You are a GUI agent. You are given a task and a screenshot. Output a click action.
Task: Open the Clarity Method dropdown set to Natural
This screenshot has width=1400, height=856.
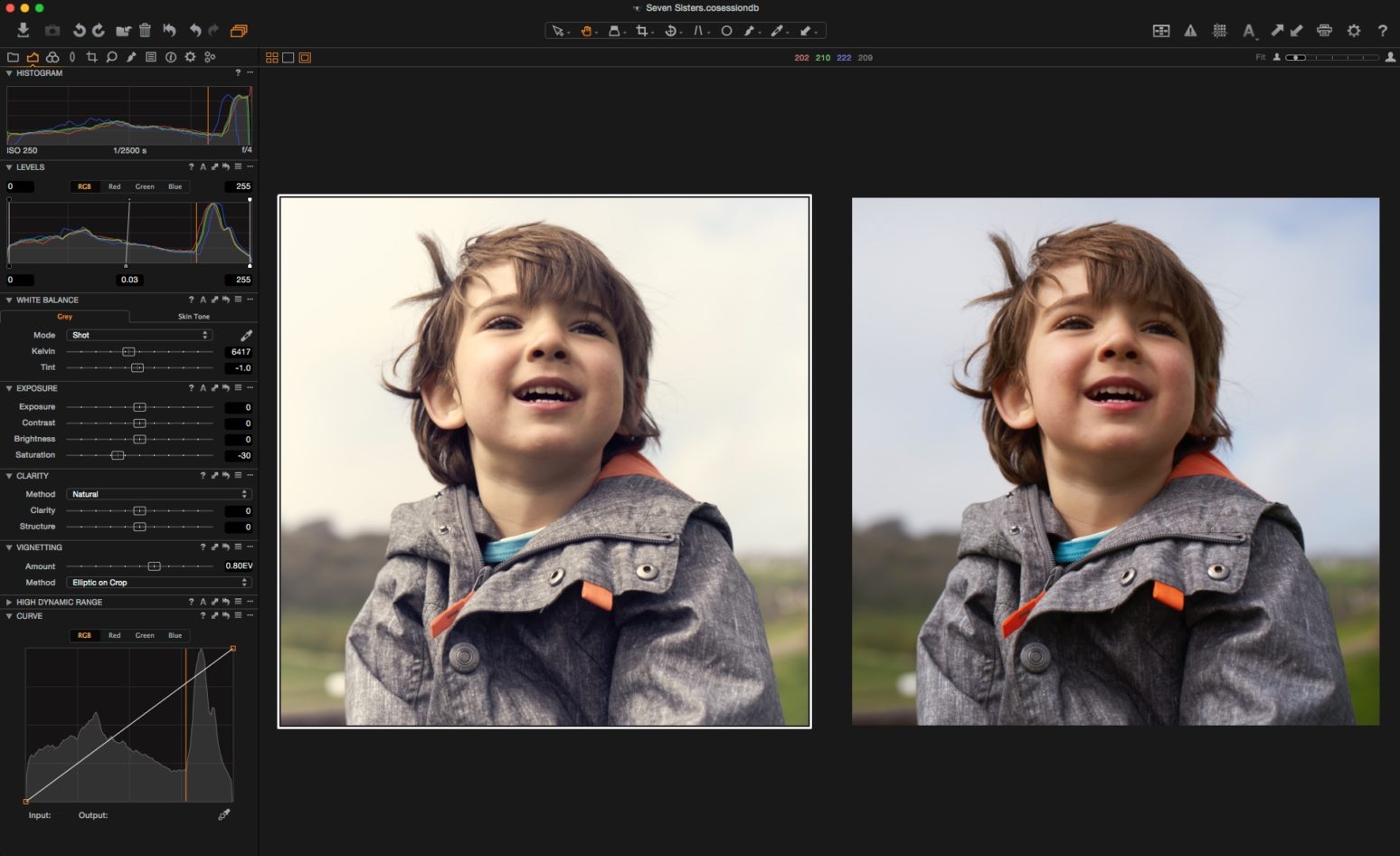(x=158, y=494)
